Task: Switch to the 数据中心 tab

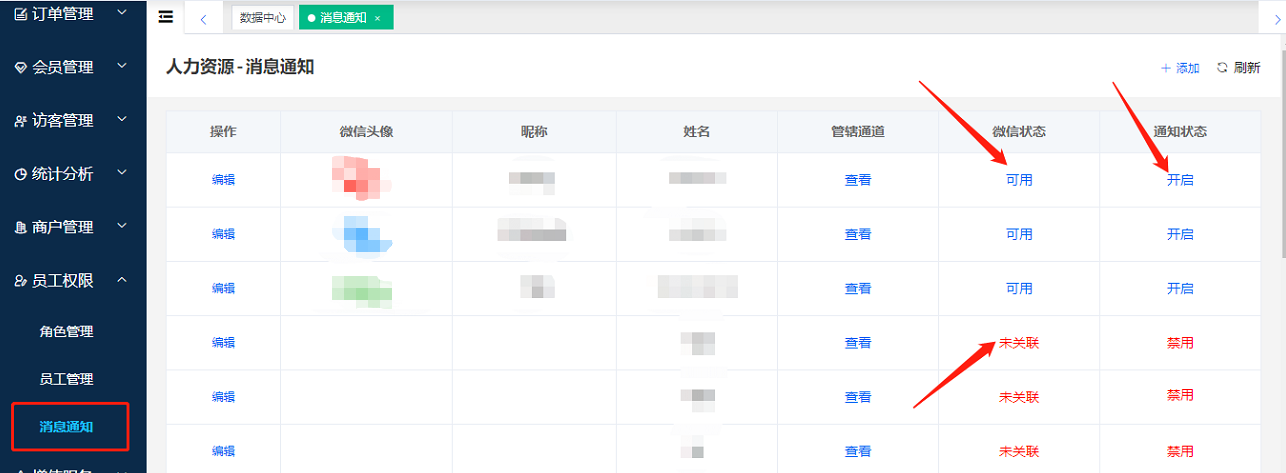Action: (263, 18)
